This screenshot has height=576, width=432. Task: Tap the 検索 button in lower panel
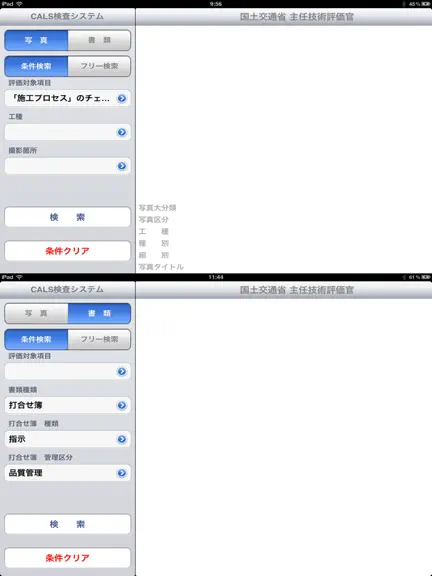(x=68, y=524)
